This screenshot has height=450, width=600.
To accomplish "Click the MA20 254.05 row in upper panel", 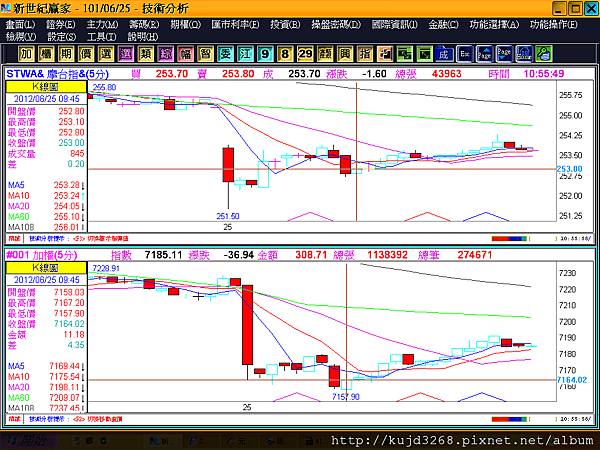I will point(46,206).
